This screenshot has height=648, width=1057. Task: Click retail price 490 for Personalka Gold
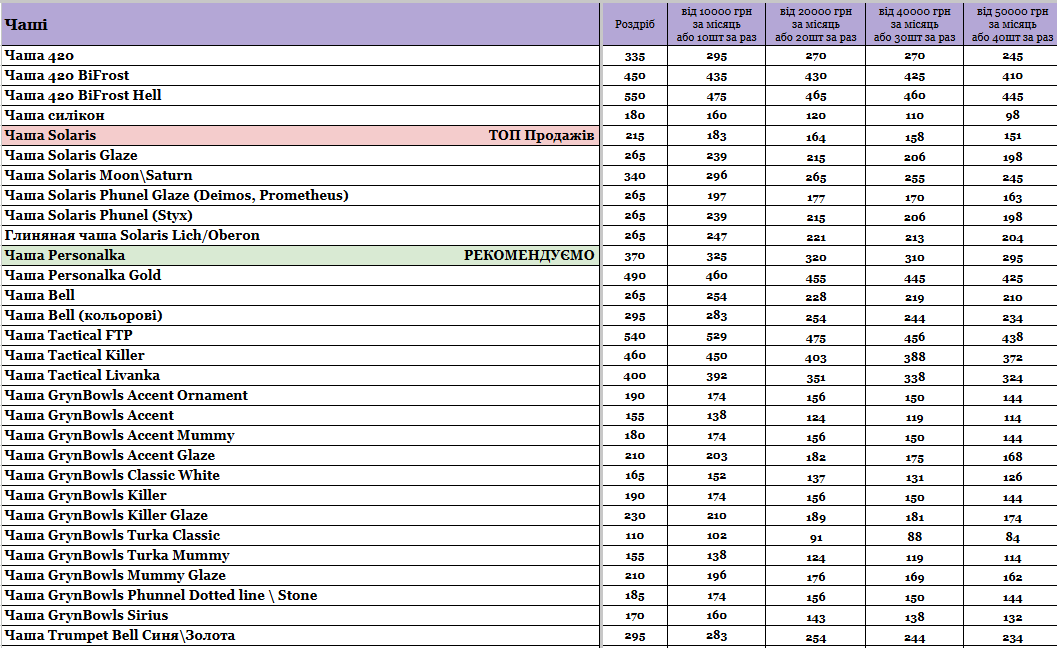[635, 276]
